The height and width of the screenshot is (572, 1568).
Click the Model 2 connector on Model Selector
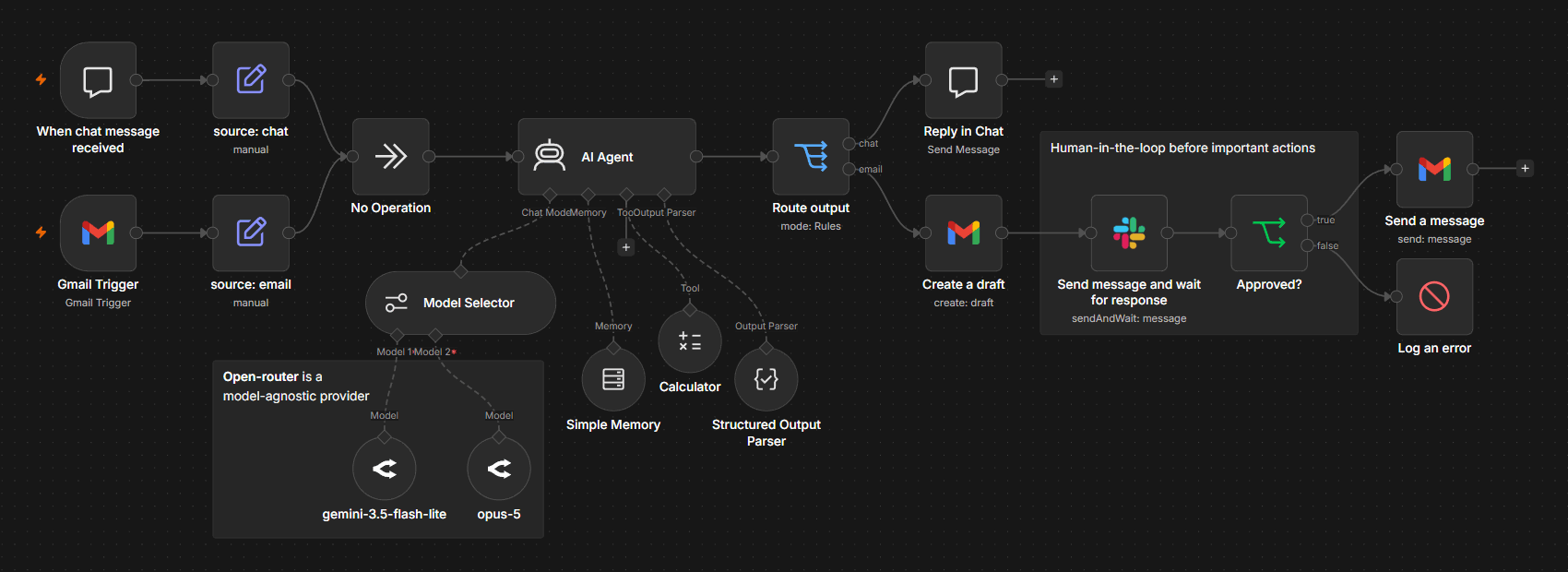point(435,335)
